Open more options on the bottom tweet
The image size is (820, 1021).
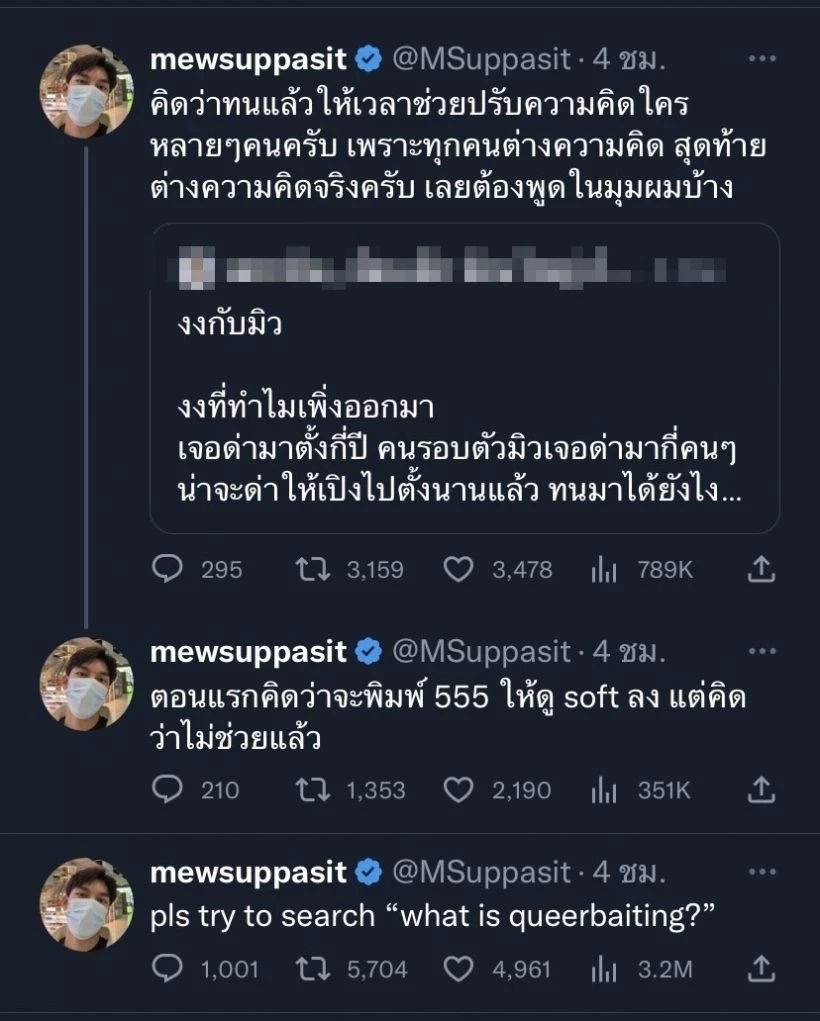tap(761, 869)
